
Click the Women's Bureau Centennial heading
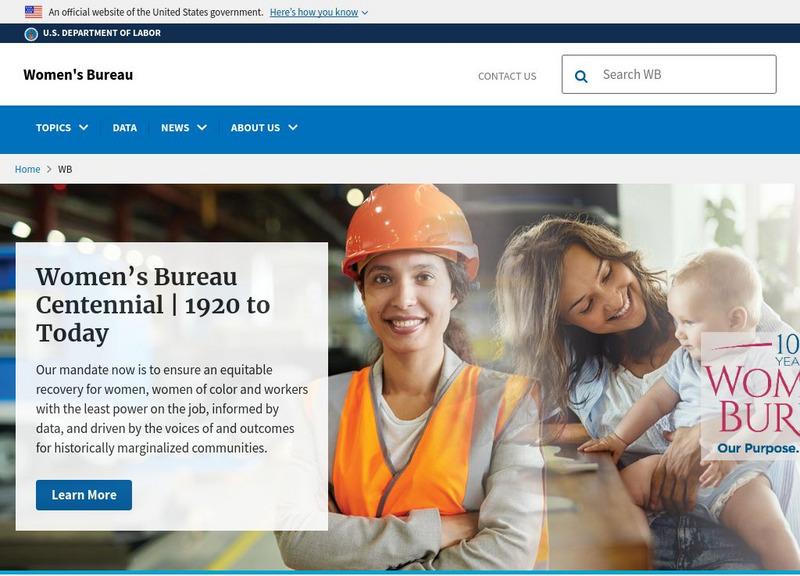click(153, 305)
